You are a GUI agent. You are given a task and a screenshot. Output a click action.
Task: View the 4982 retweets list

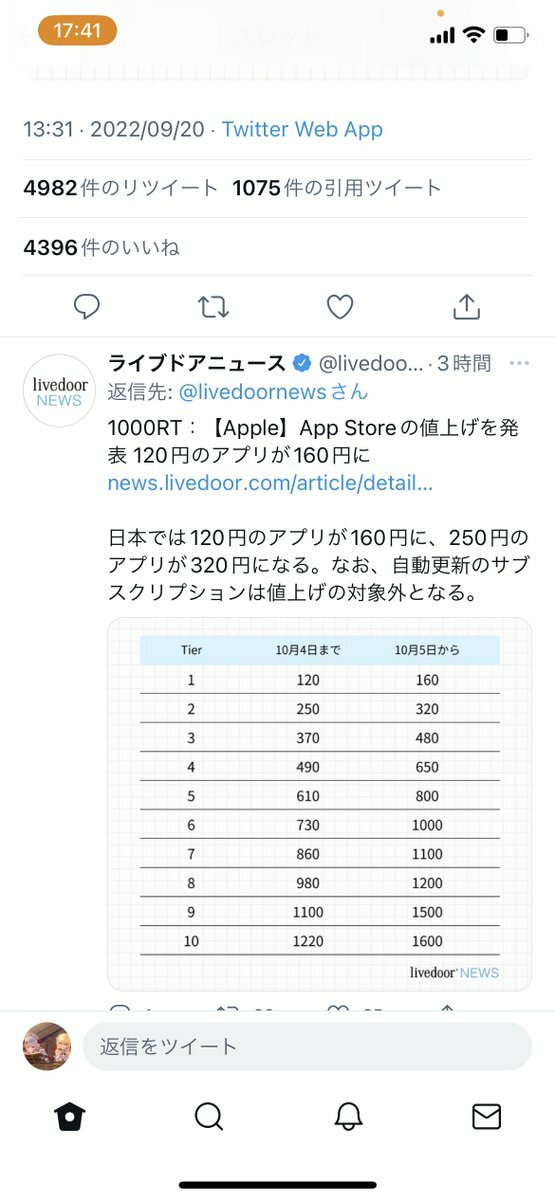click(x=120, y=187)
